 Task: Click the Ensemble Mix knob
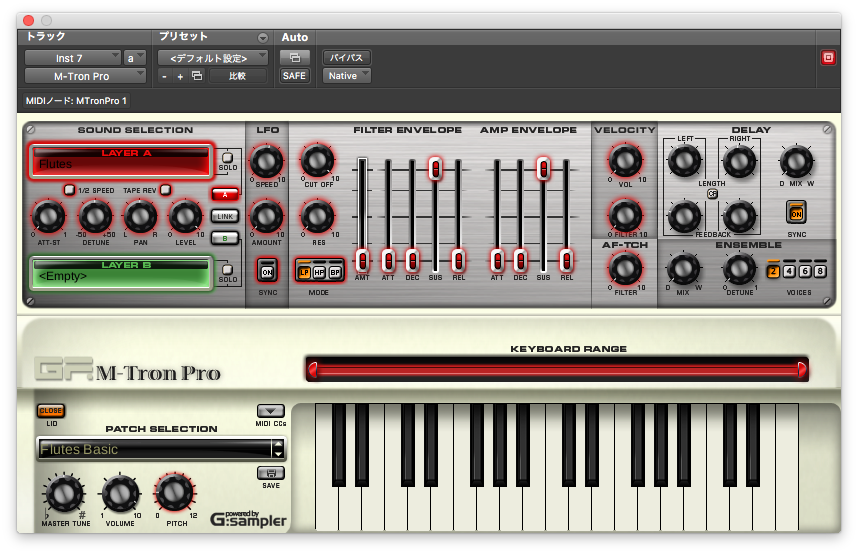(x=683, y=269)
